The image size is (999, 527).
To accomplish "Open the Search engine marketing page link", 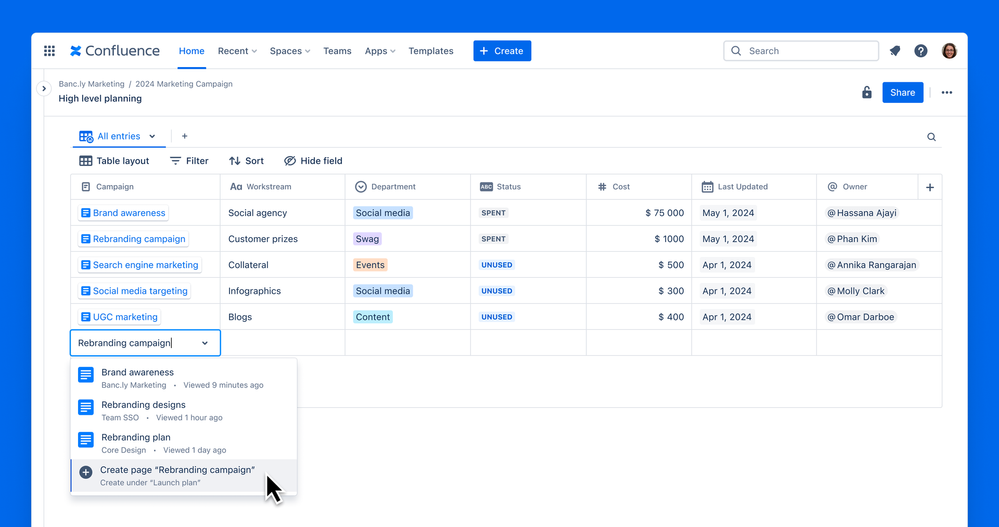I will pos(140,265).
